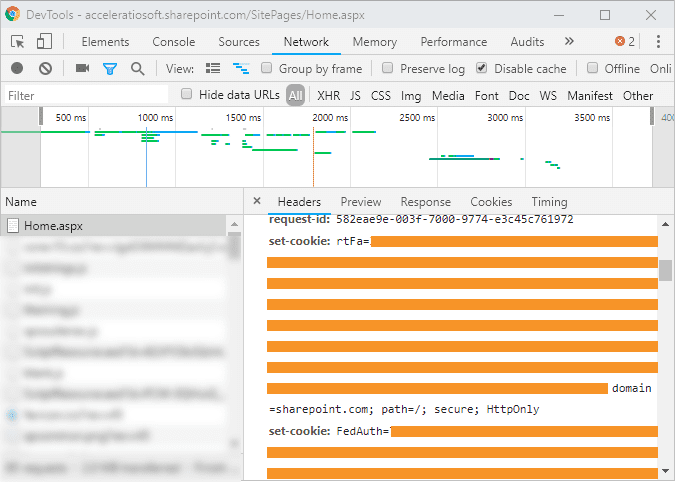This screenshot has height=482, width=676.
Task: Select the Home.aspx request row
Action: 113,225
